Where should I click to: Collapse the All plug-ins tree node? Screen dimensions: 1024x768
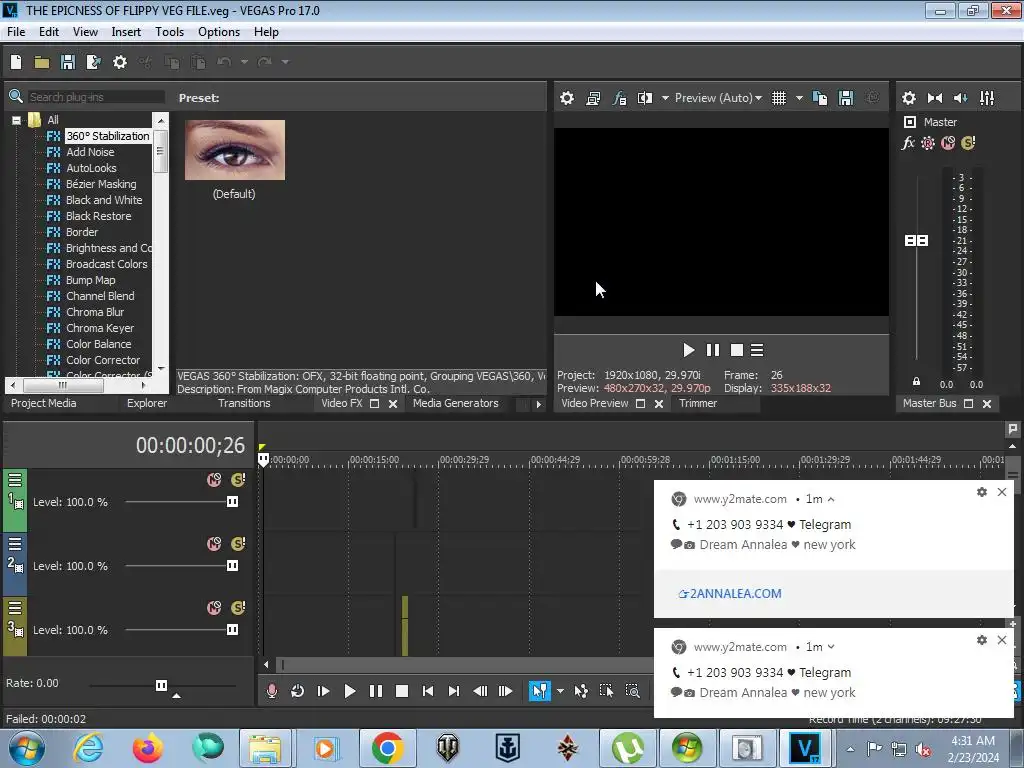coord(16,120)
